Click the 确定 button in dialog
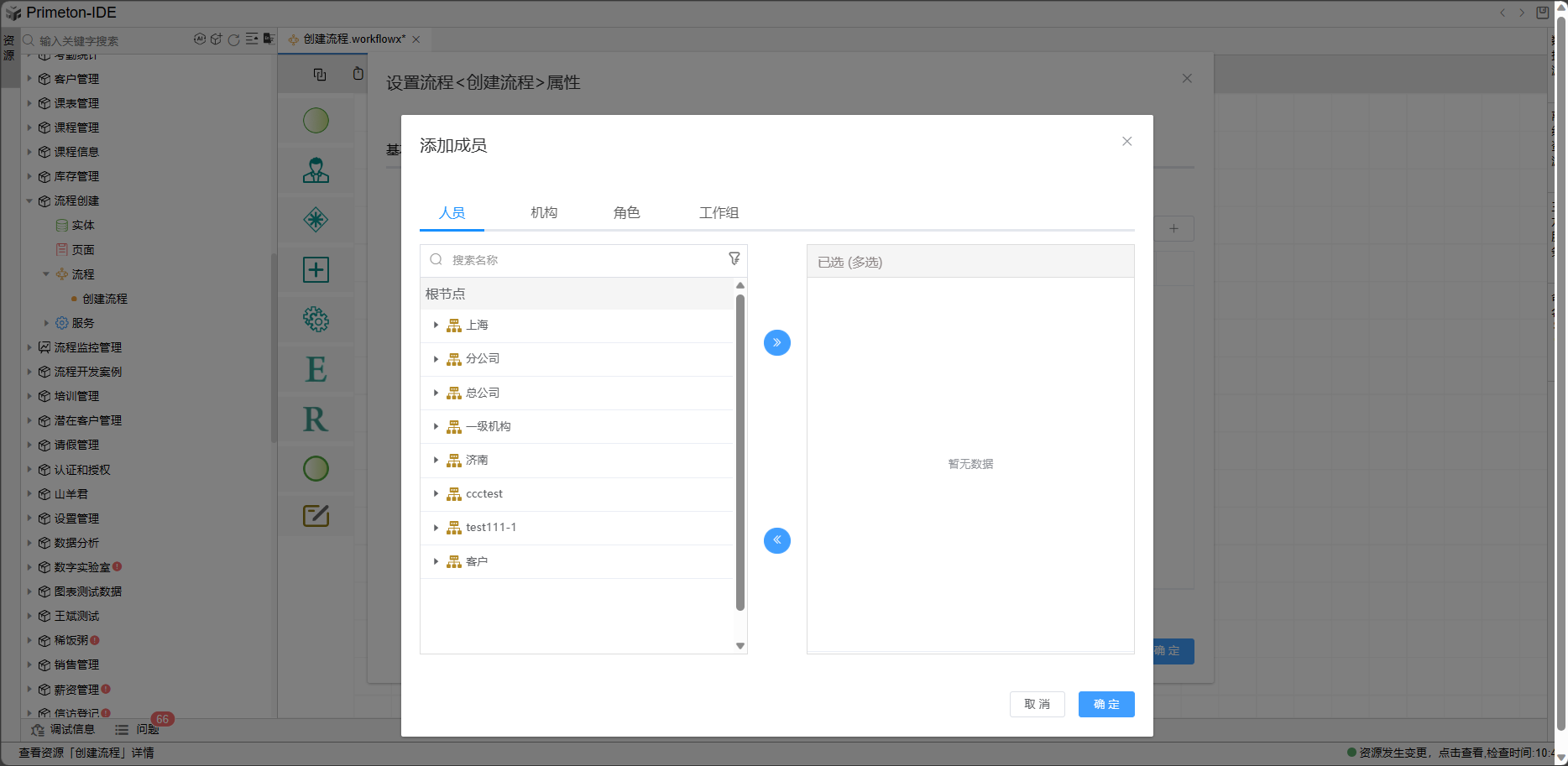The width and height of the screenshot is (1568, 766). 1105,705
